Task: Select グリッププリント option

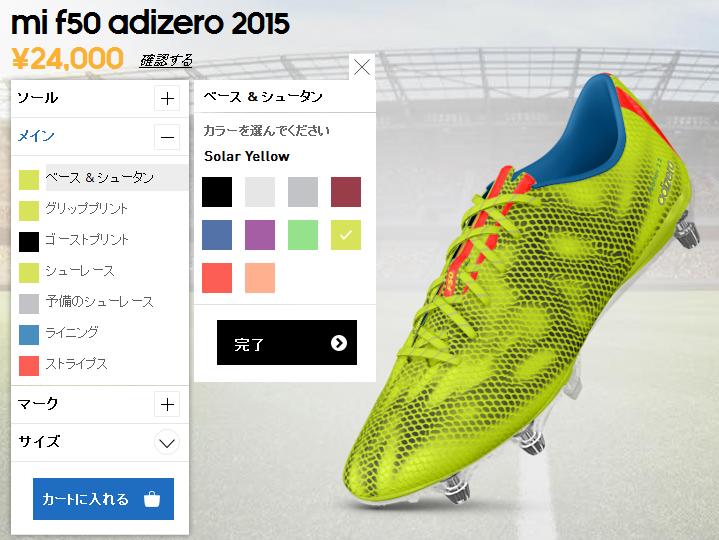Action: (x=86, y=209)
